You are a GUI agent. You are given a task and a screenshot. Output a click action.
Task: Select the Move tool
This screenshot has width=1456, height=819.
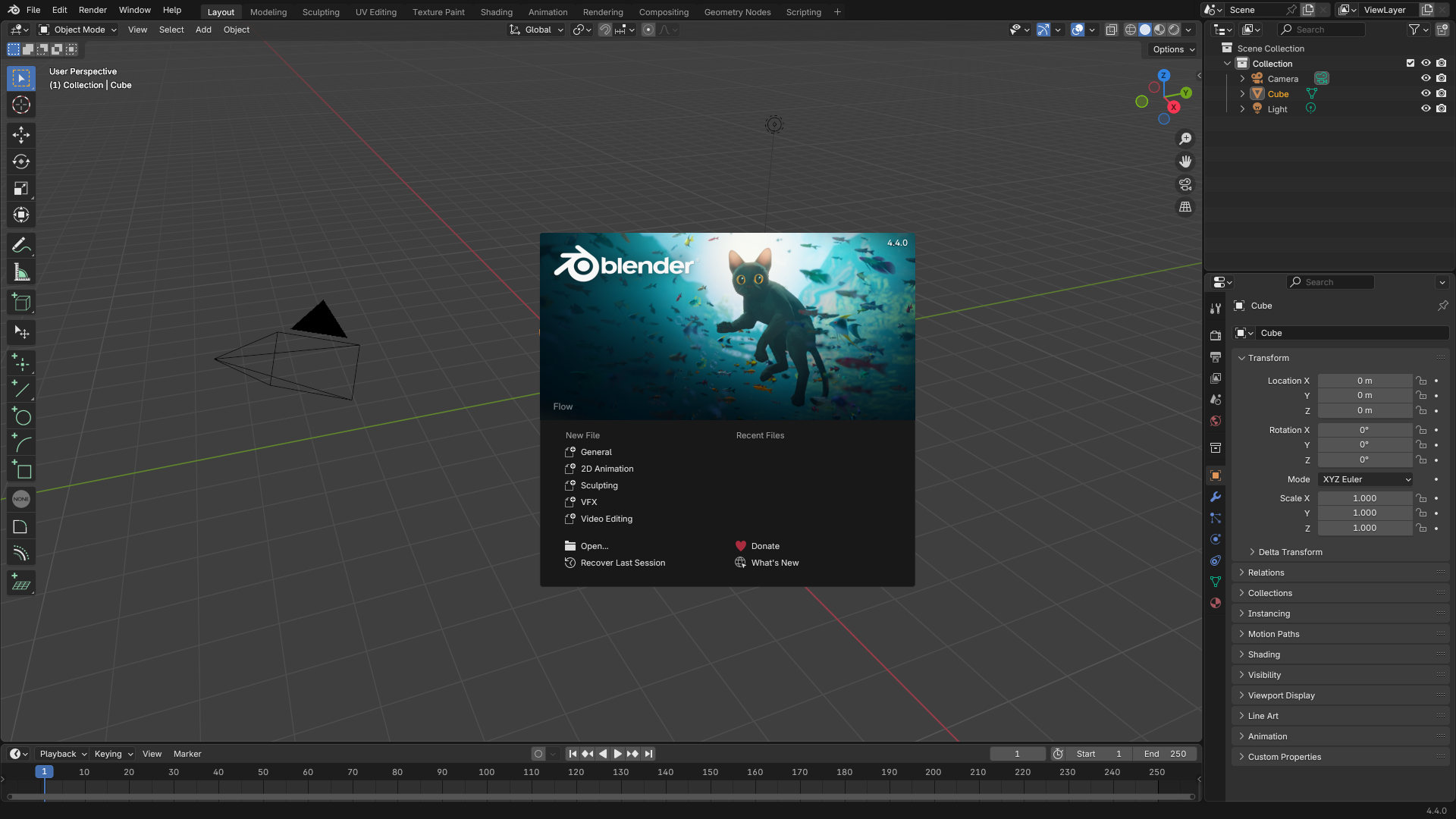click(21, 135)
